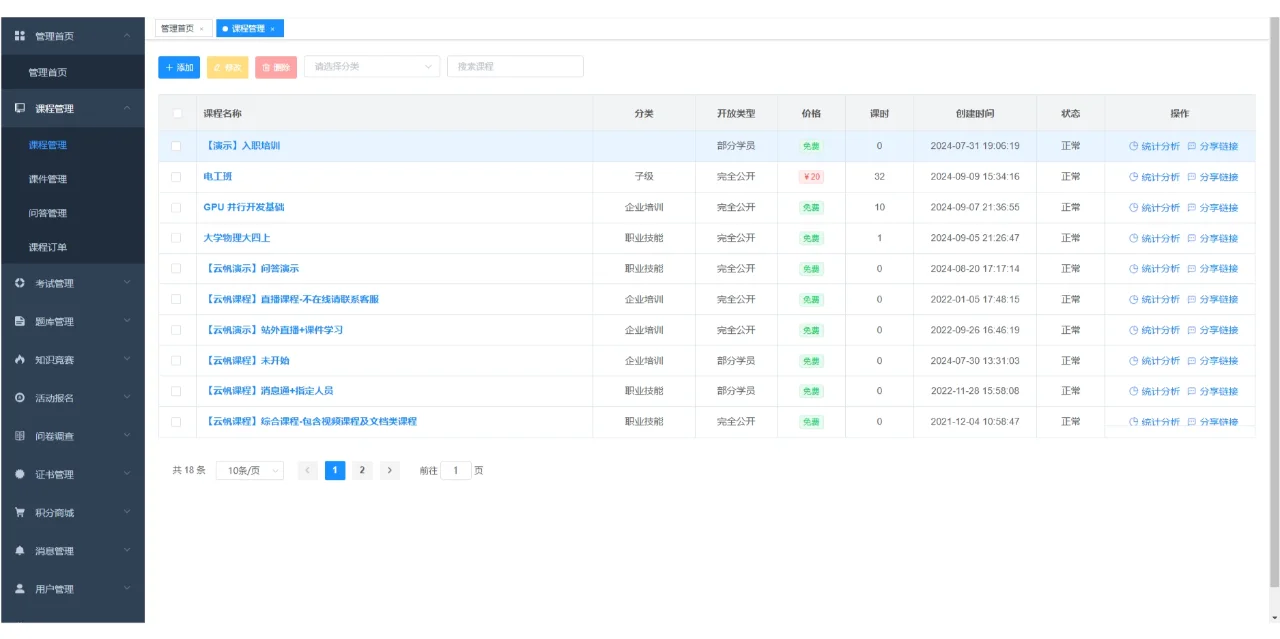This screenshot has width=1280, height=639.
Task: Click the 管理首页 dashboard grid icon in sidebar
Action: 20,36
